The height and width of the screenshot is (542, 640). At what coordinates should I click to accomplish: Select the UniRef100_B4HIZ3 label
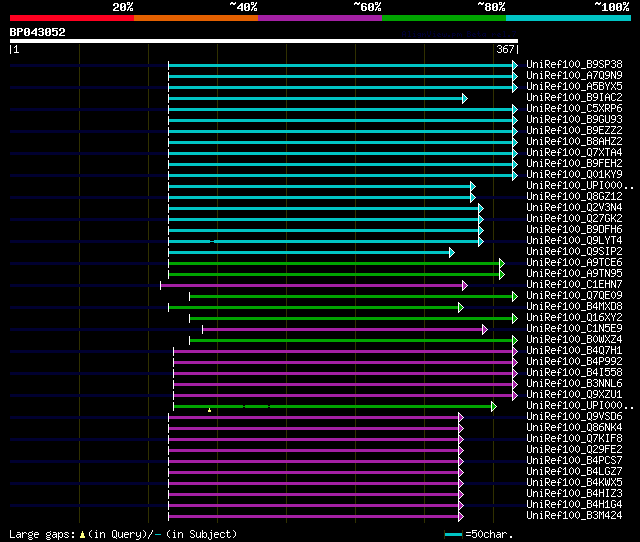[574, 494]
